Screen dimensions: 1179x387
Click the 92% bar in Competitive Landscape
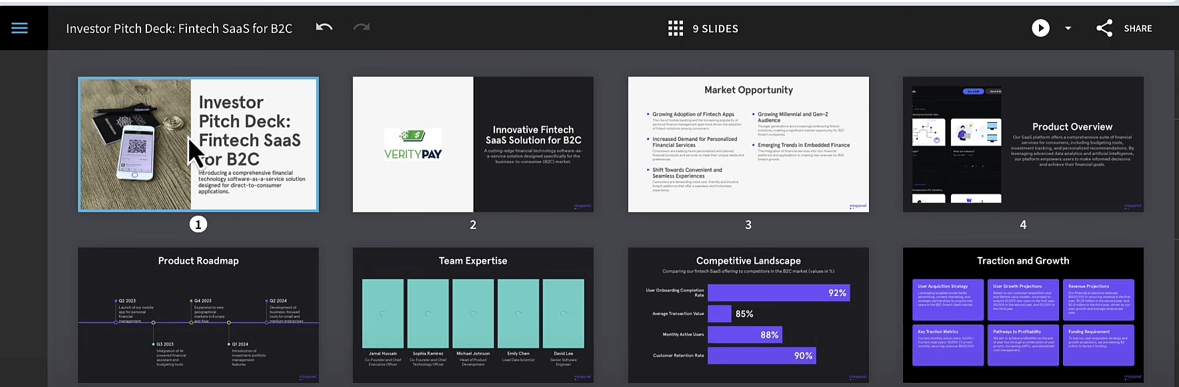(779, 292)
